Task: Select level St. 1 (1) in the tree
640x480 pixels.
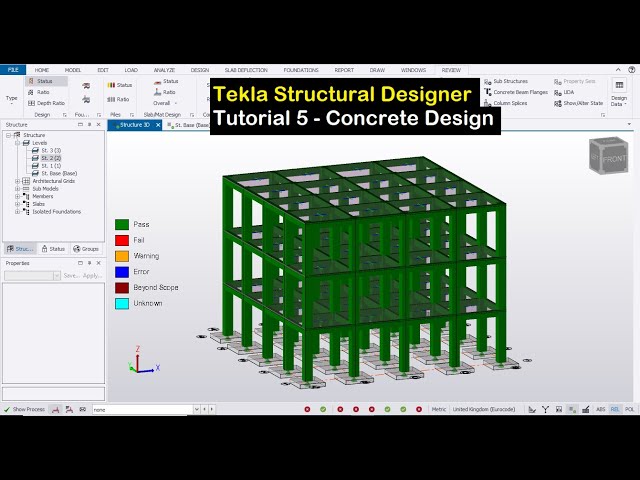Action: 46,166
